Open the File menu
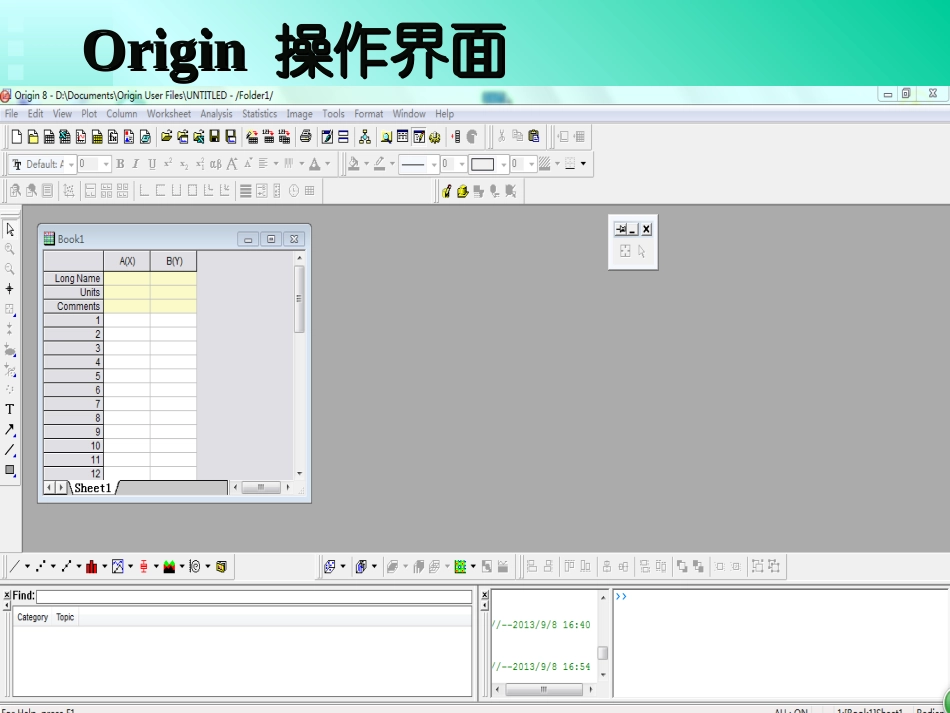Screen dimensions: 950x713 pyautogui.click(x=12, y=114)
